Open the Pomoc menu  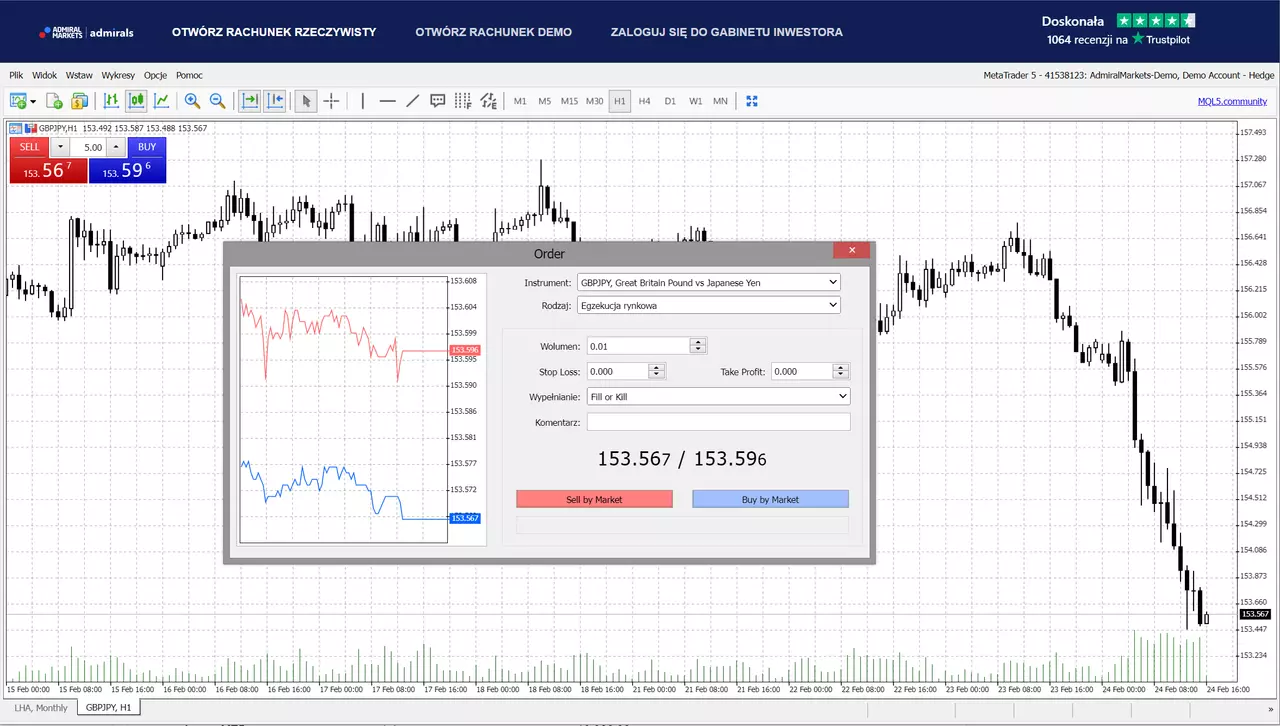click(x=189, y=75)
